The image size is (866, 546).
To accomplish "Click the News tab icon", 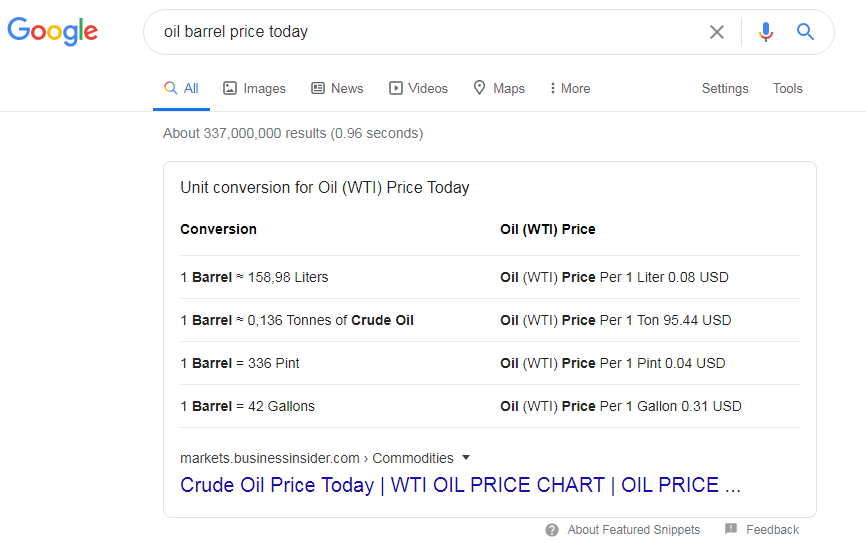I will (x=318, y=88).
